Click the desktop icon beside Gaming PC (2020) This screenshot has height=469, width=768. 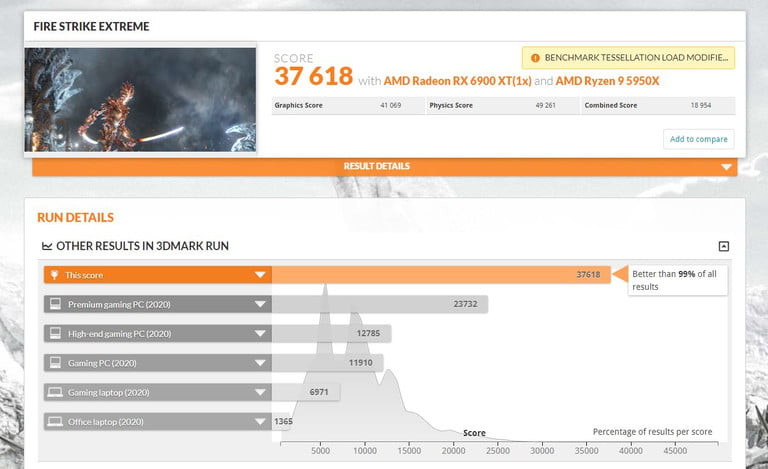point(55,363)
